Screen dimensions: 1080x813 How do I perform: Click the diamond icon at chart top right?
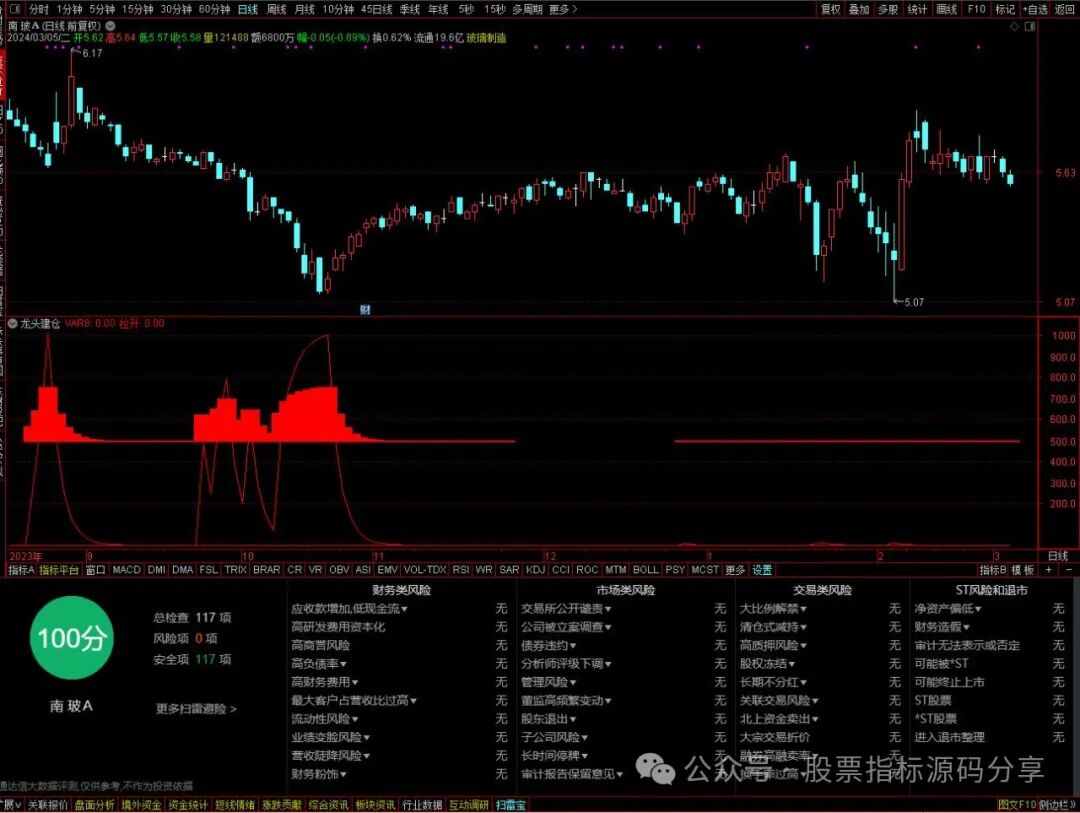1014,26
